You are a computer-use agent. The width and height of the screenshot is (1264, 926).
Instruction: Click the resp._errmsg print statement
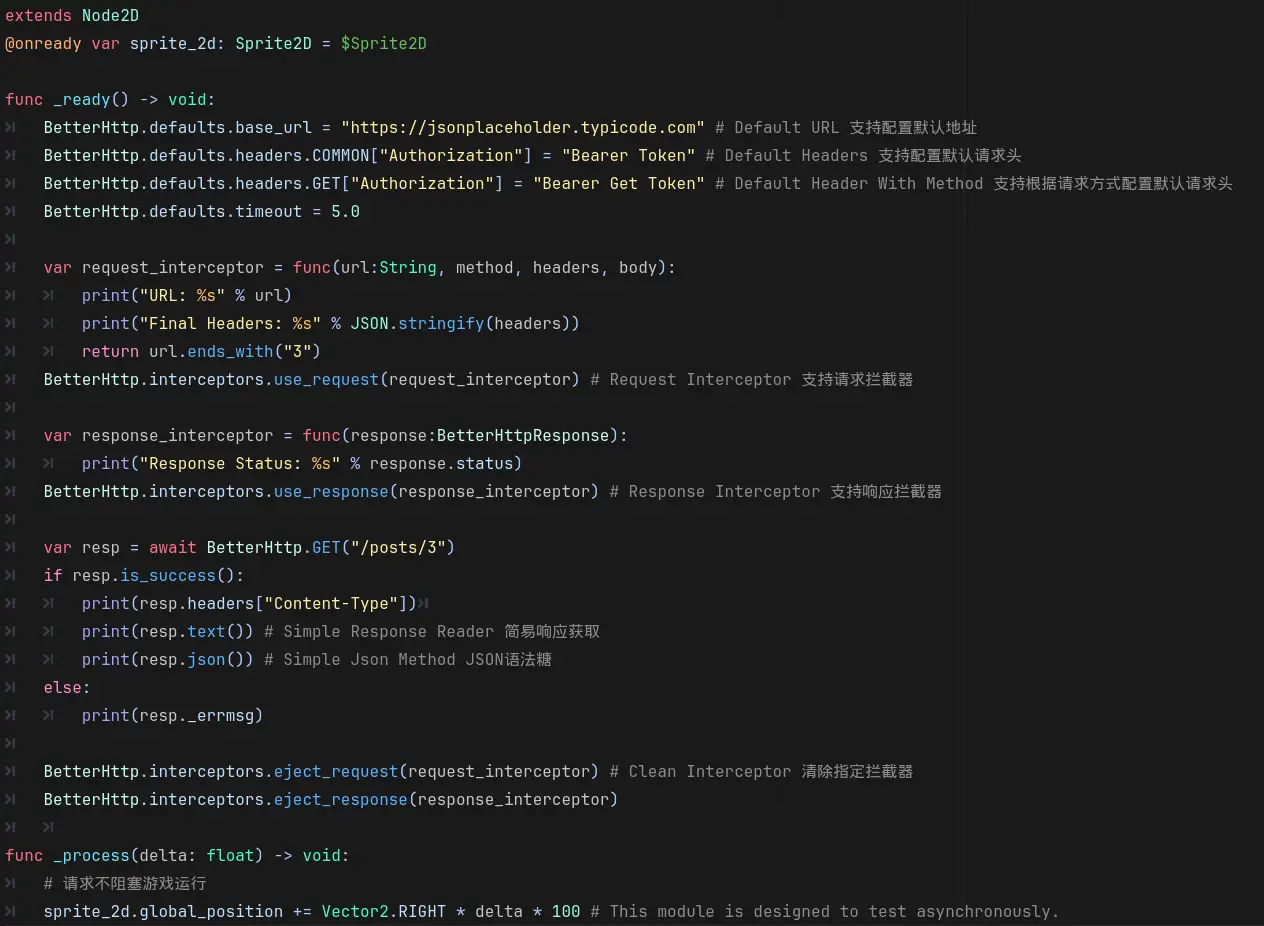coord(172,715)
